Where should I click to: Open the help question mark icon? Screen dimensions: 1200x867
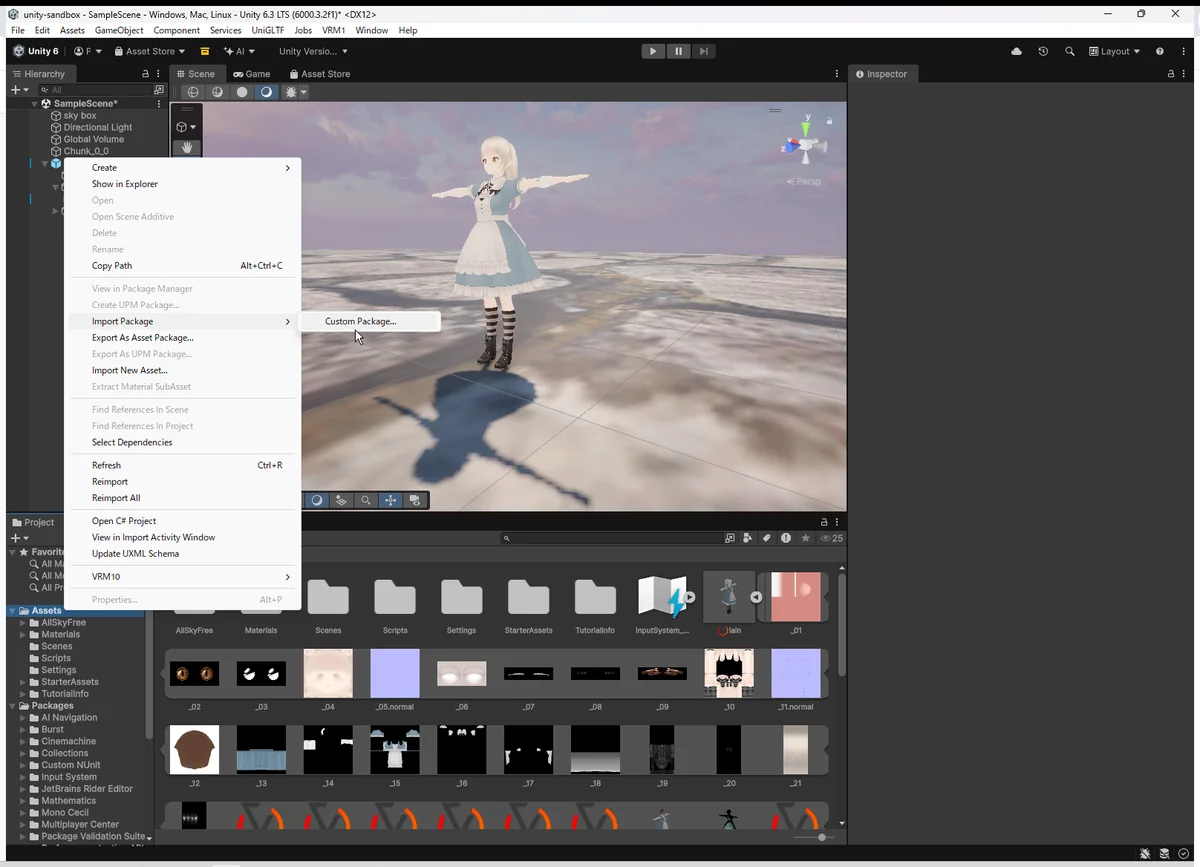coord(1159,51)
